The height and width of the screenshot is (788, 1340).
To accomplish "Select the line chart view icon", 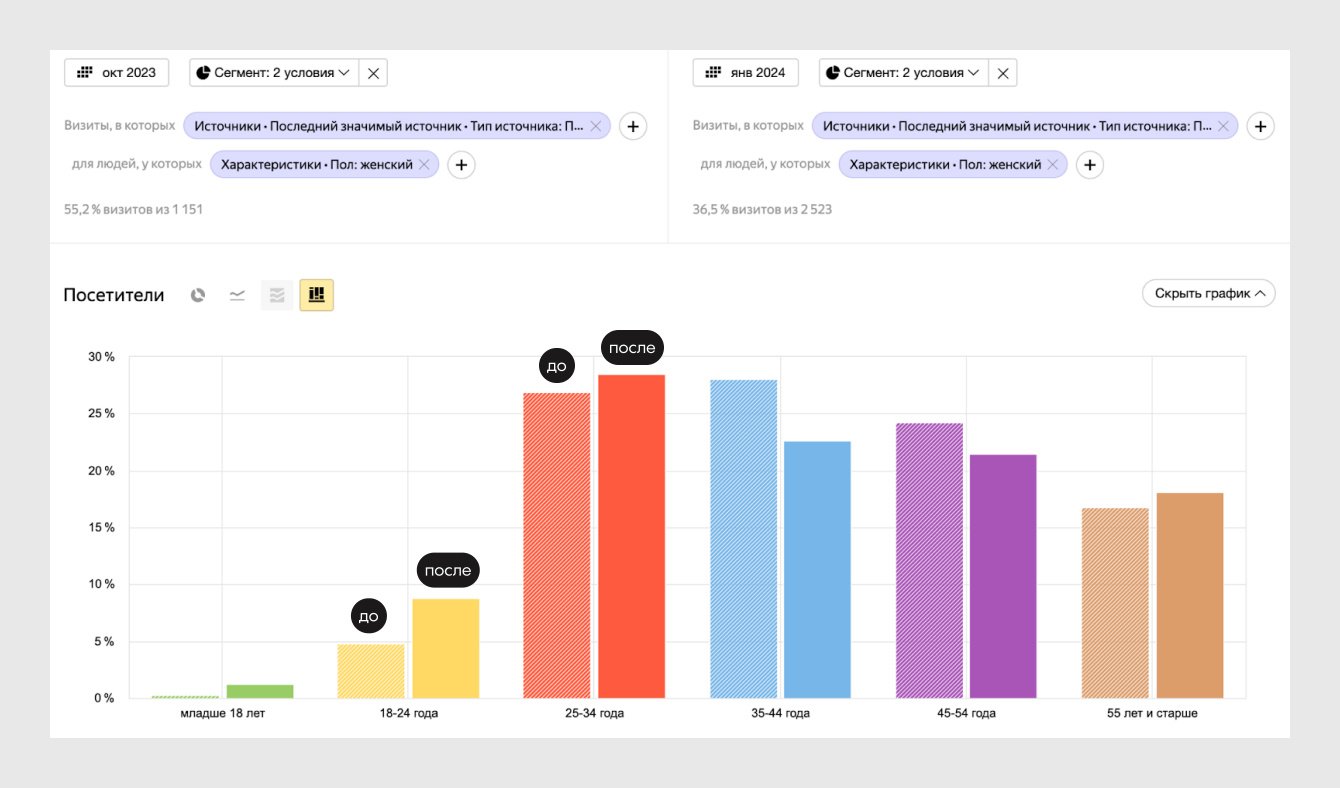I will (x=237, y=295).
